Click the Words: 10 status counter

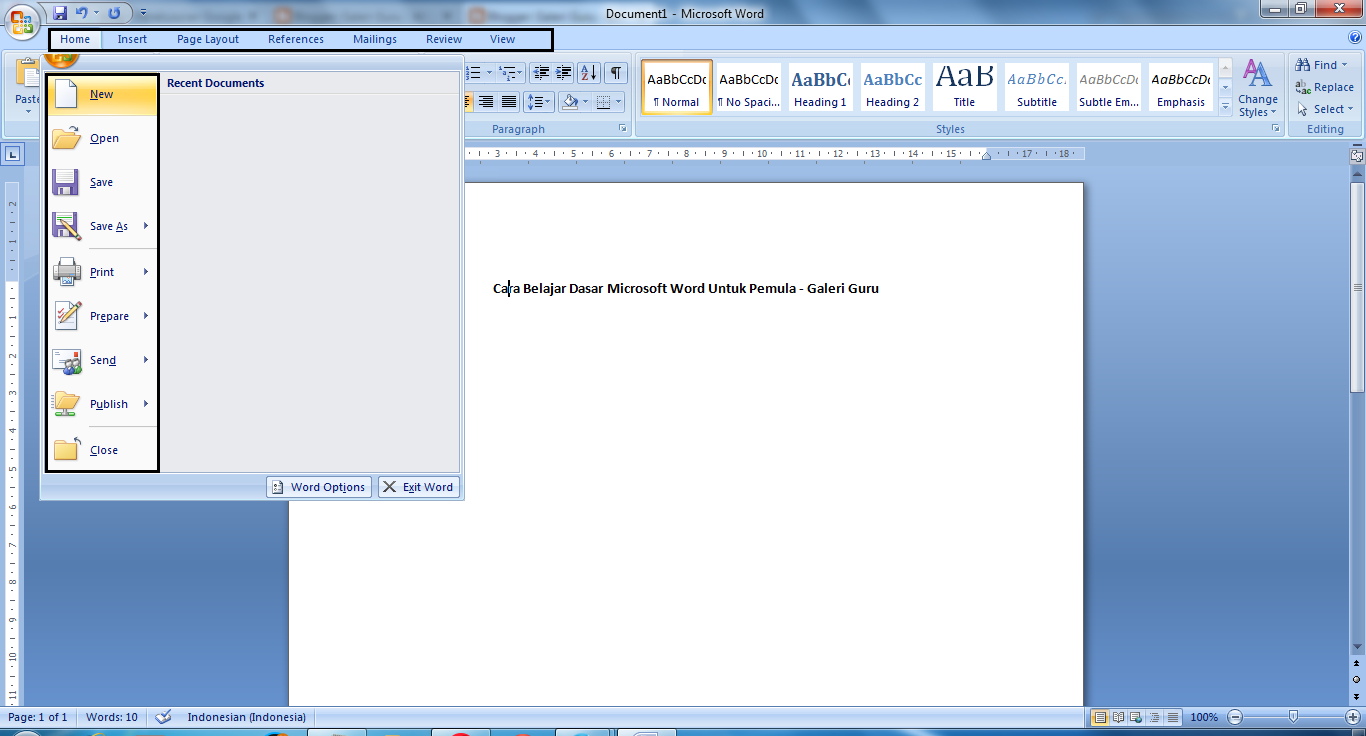click(x=112, y=717)
